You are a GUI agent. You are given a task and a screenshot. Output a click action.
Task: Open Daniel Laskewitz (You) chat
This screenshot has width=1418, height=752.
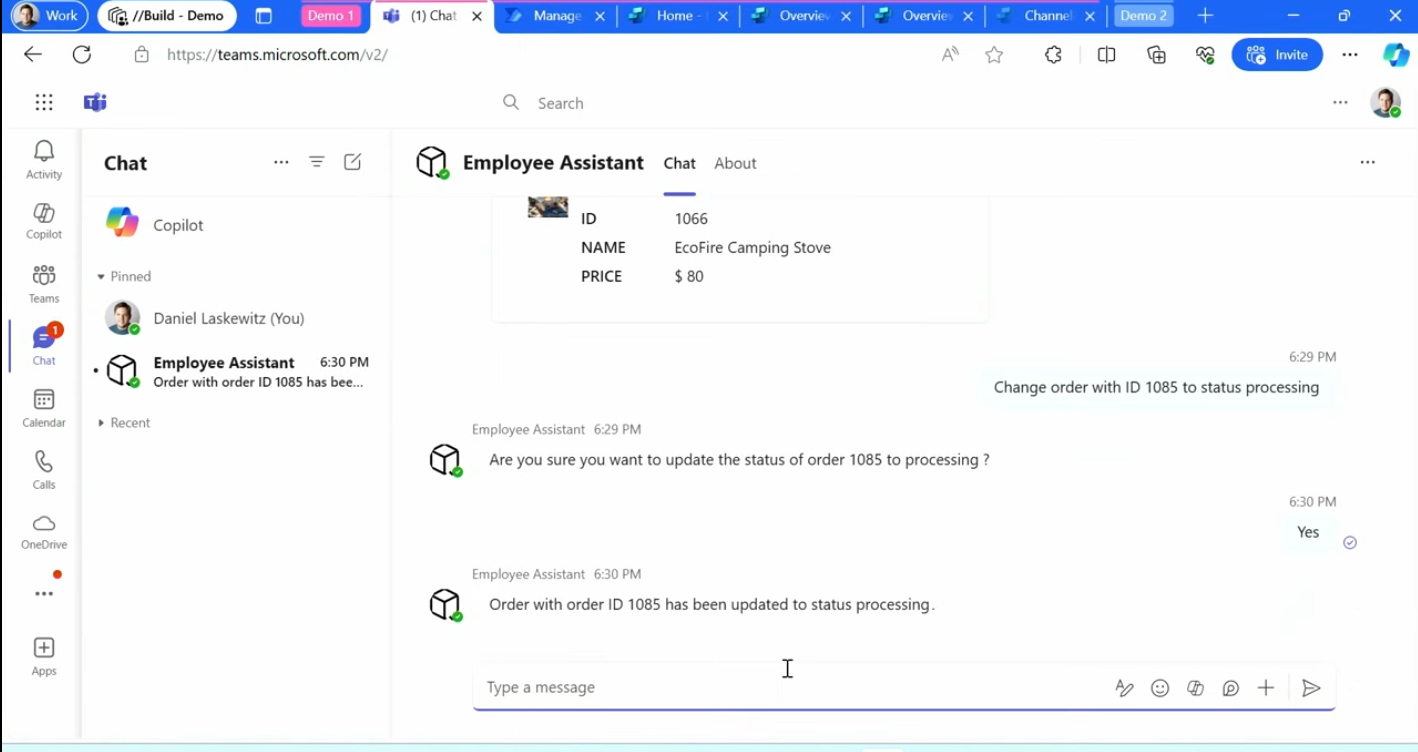click(237, 318)
